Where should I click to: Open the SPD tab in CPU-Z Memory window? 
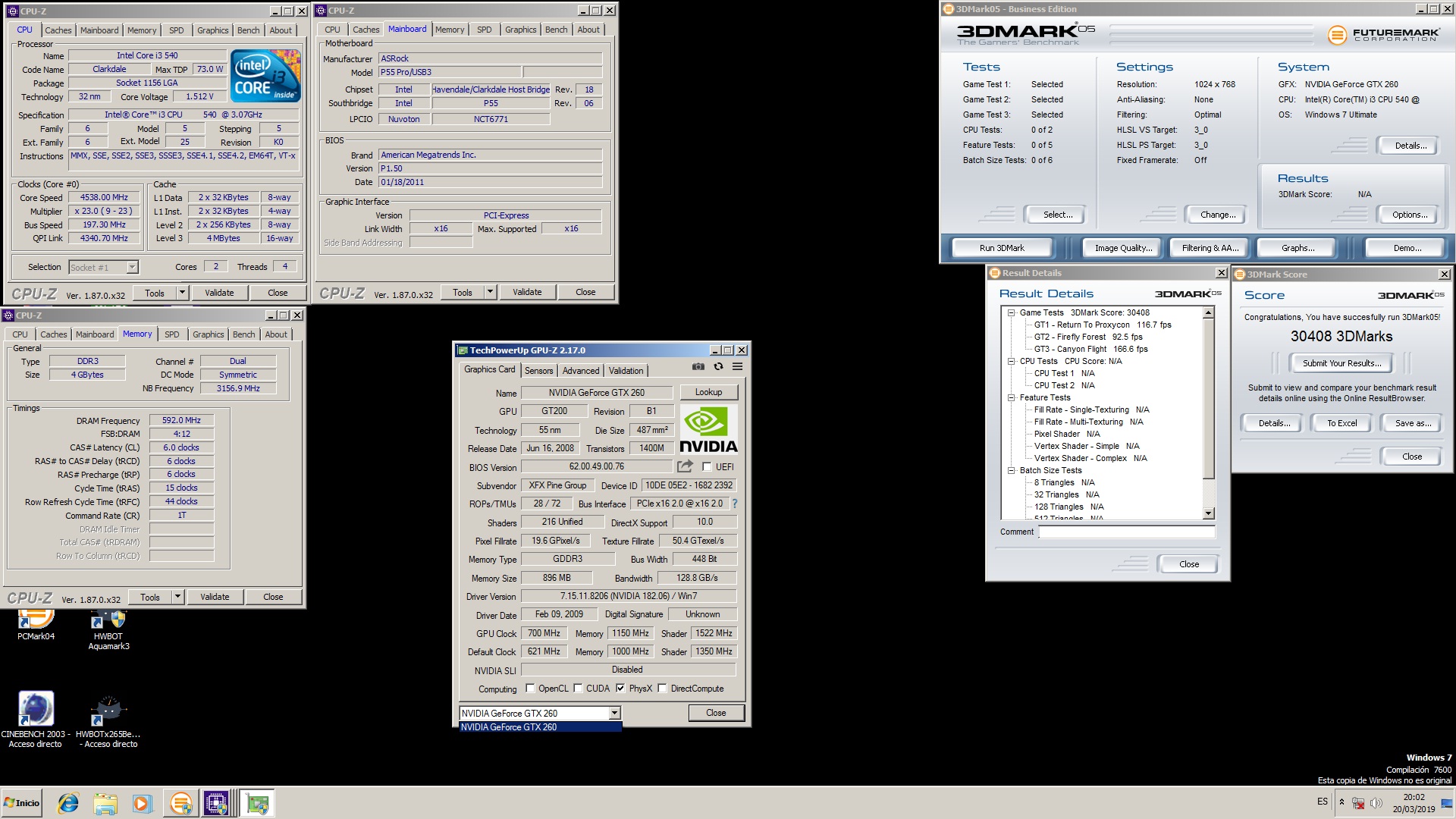172,334
